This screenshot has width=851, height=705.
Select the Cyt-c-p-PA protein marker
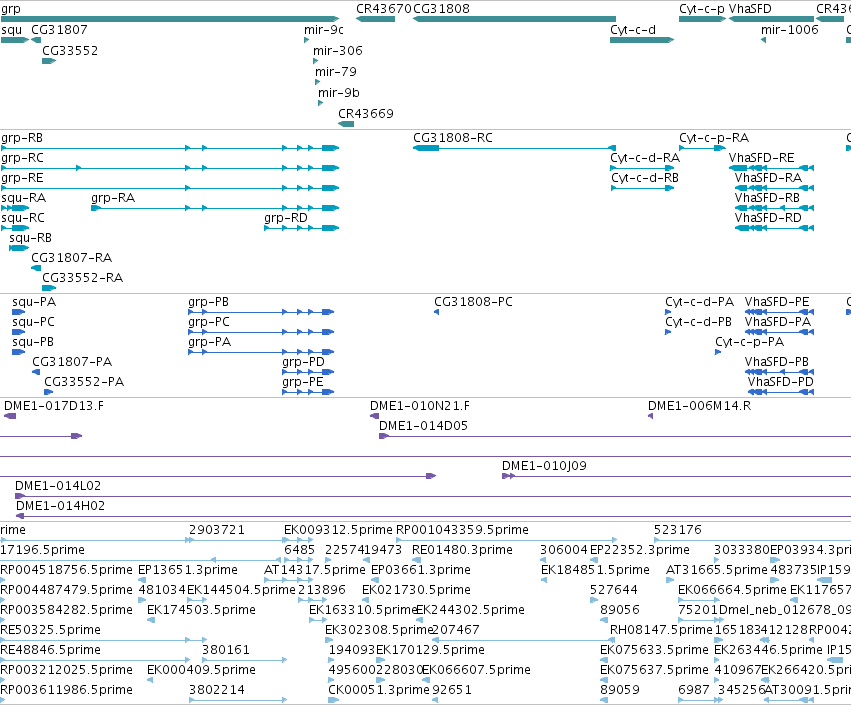(719, 352)
